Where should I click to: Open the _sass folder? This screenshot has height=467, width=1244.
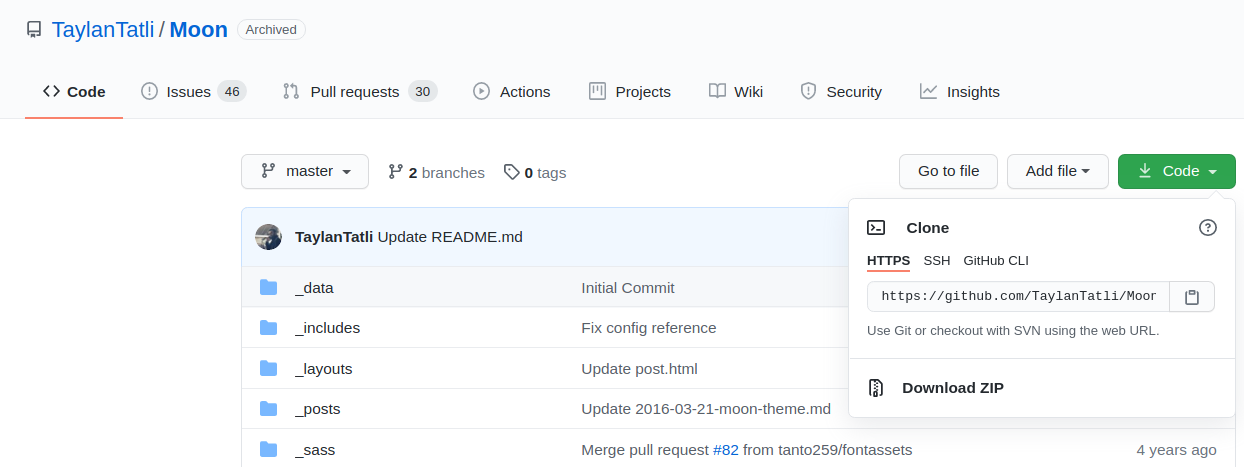[x=315, y=450]
